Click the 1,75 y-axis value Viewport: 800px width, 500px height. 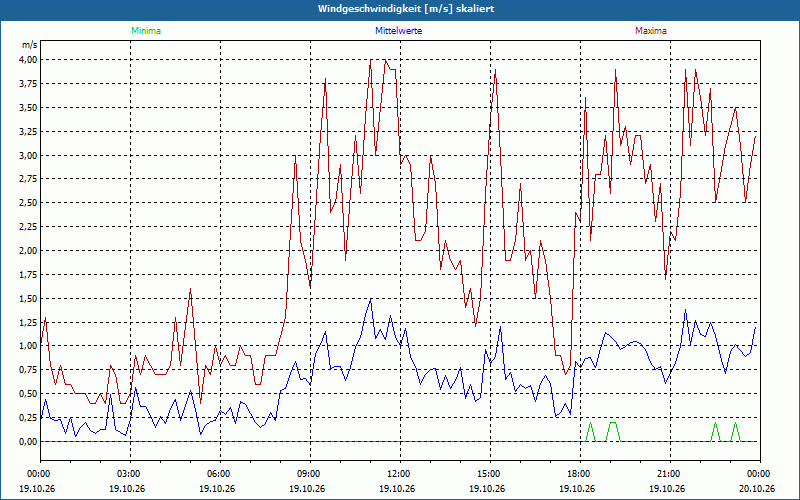click(28, 274)
